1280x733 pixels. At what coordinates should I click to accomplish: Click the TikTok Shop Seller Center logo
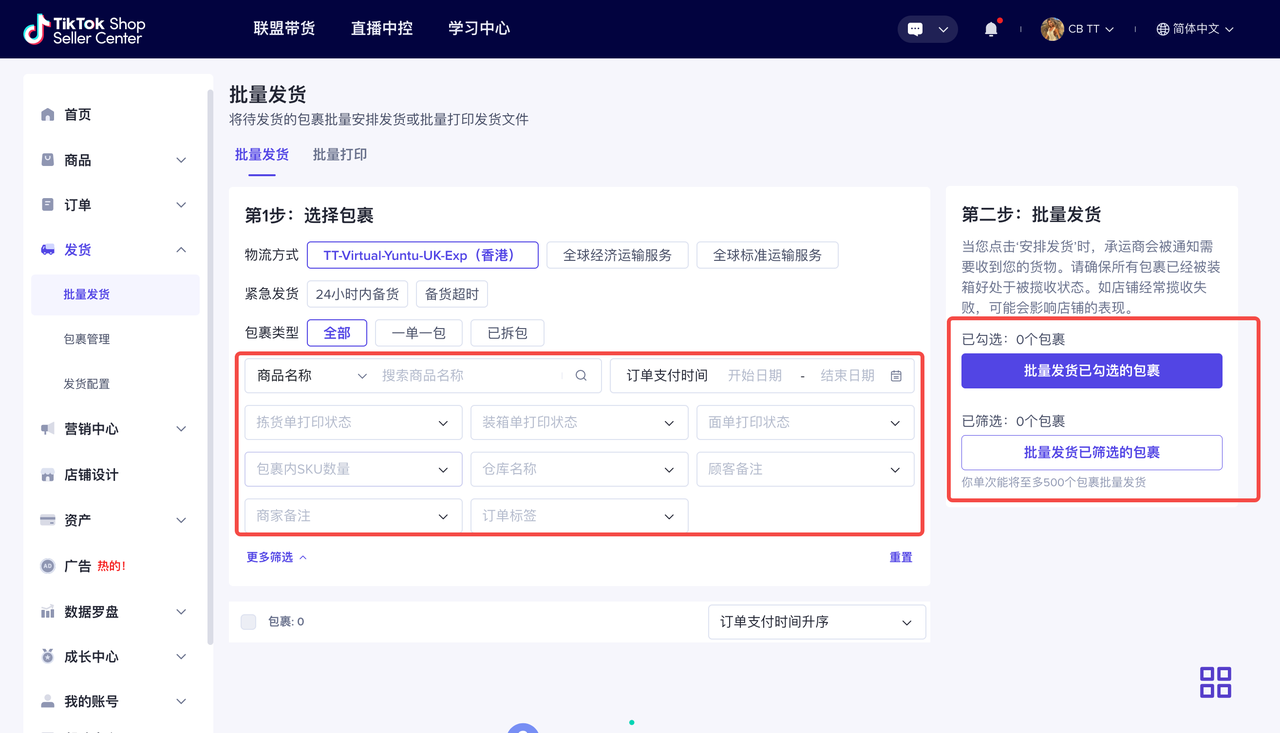pyautogui.click(x=85, y=29)
